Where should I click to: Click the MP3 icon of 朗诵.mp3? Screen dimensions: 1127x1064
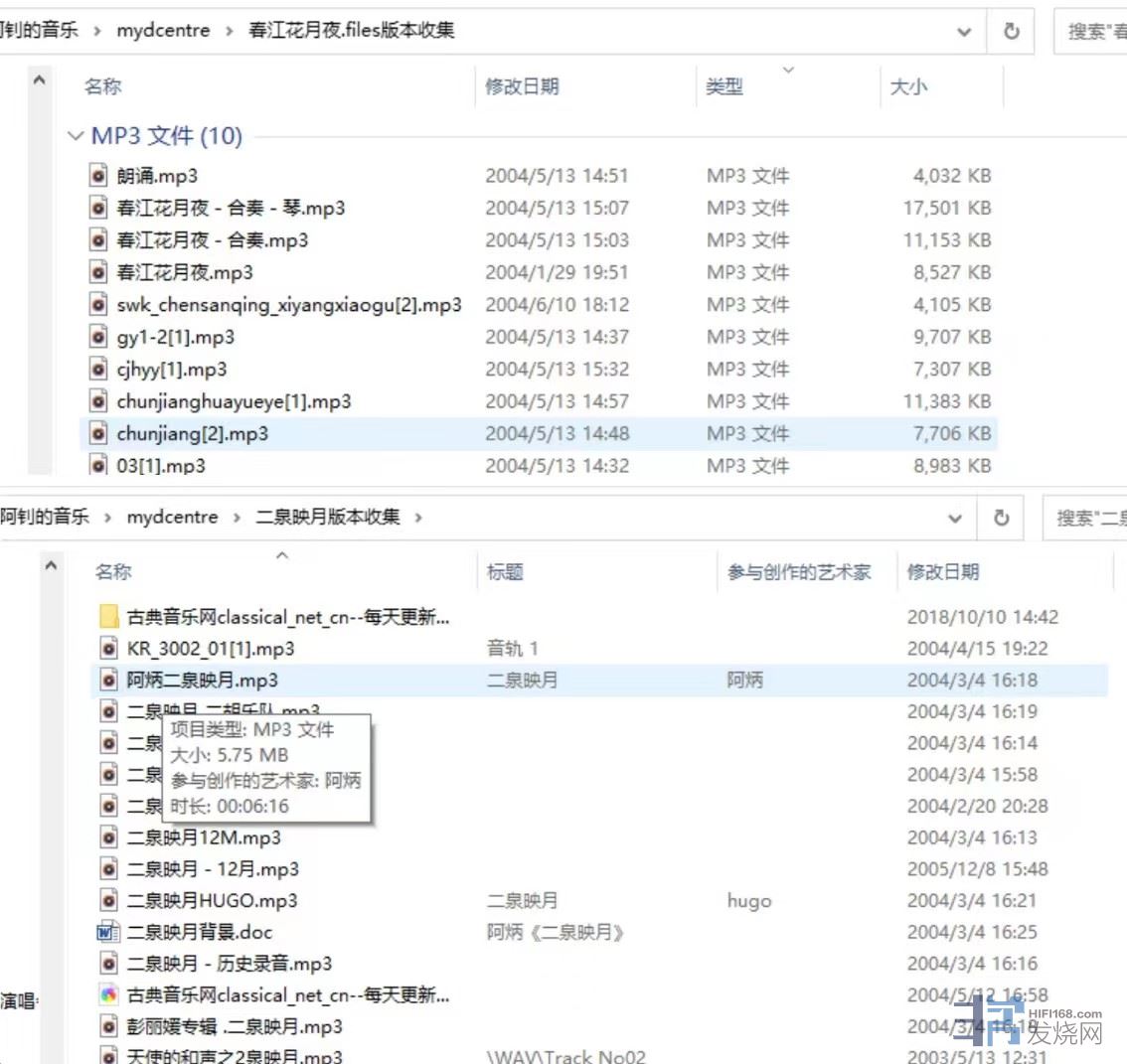(97, 176)
